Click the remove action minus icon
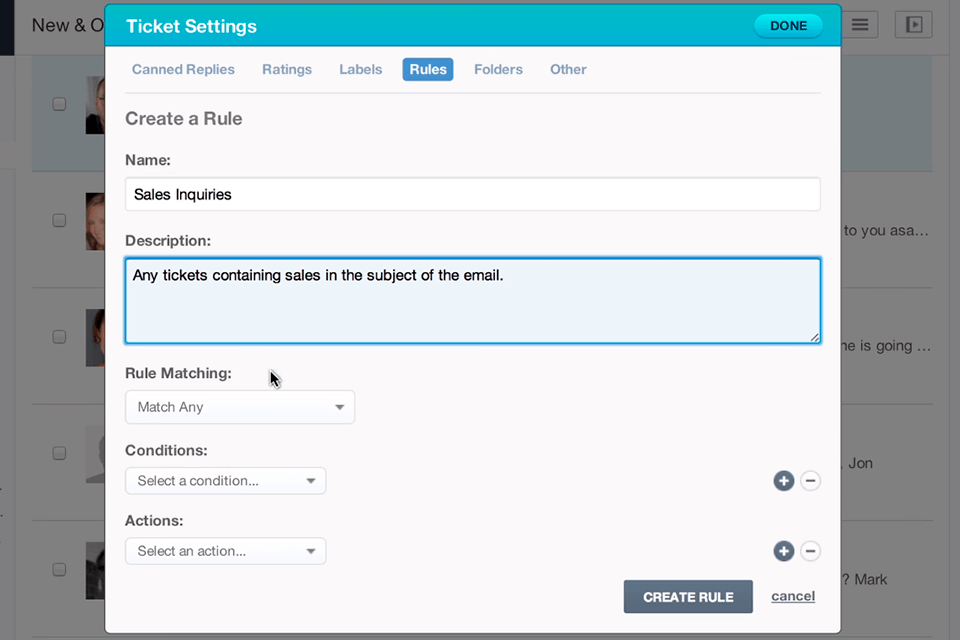 811,551
